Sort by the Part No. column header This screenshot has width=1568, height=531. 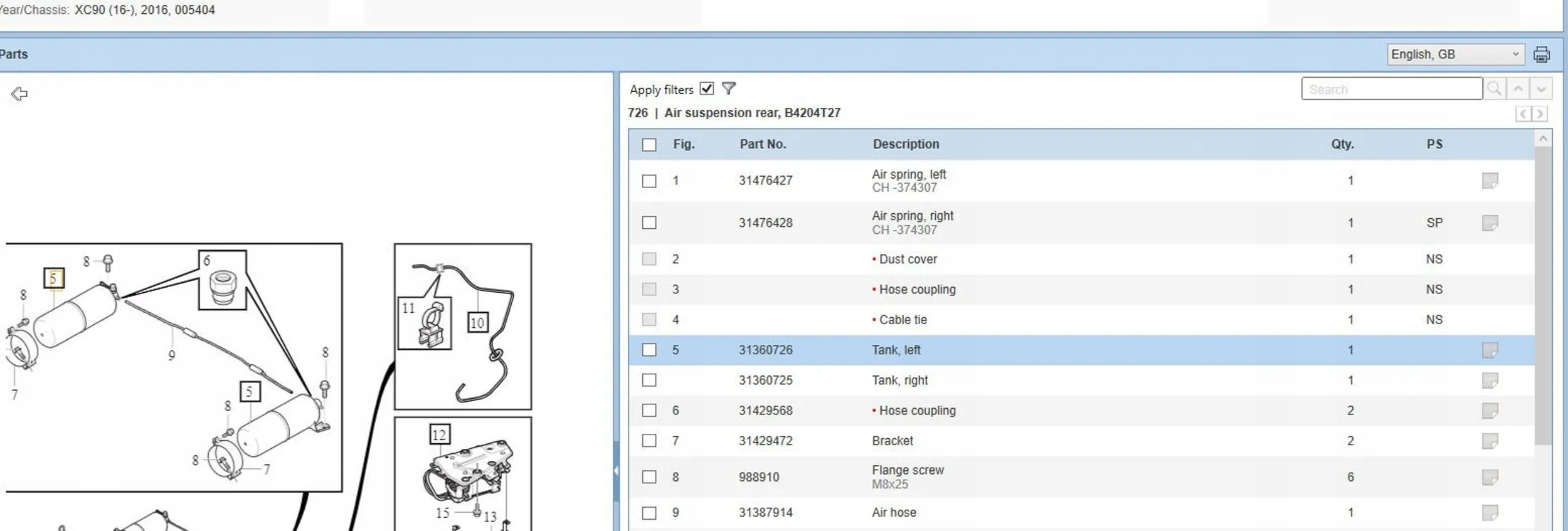[x=762, y=144]
